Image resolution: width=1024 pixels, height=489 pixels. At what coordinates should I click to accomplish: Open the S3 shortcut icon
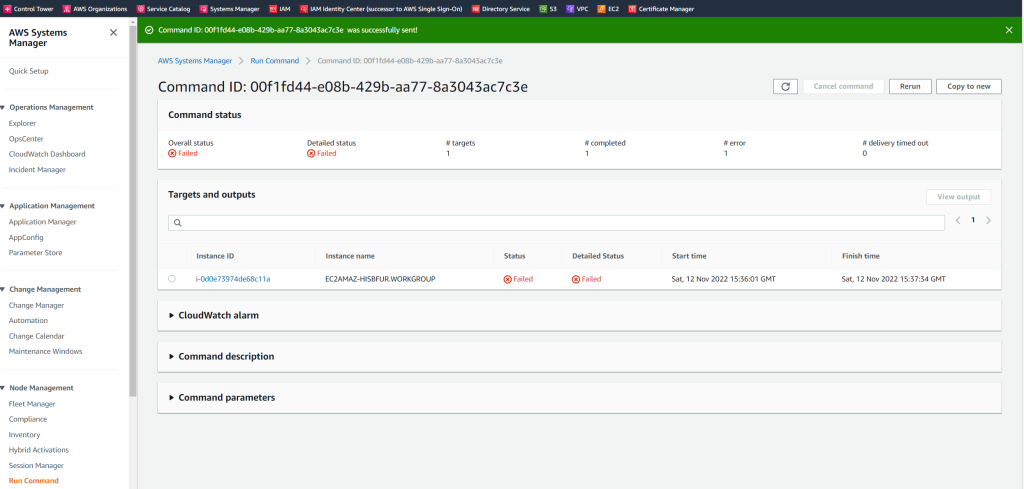pyautogui.click(x=543, y=9)
